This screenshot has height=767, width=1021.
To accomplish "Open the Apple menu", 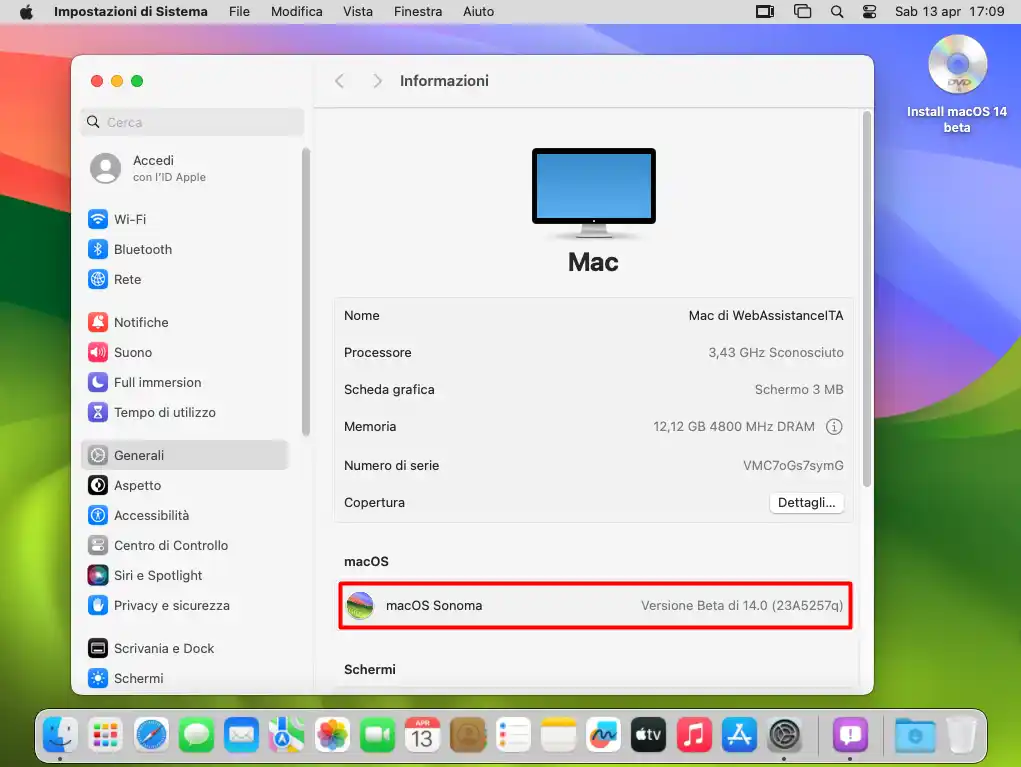I will (26, 12).
